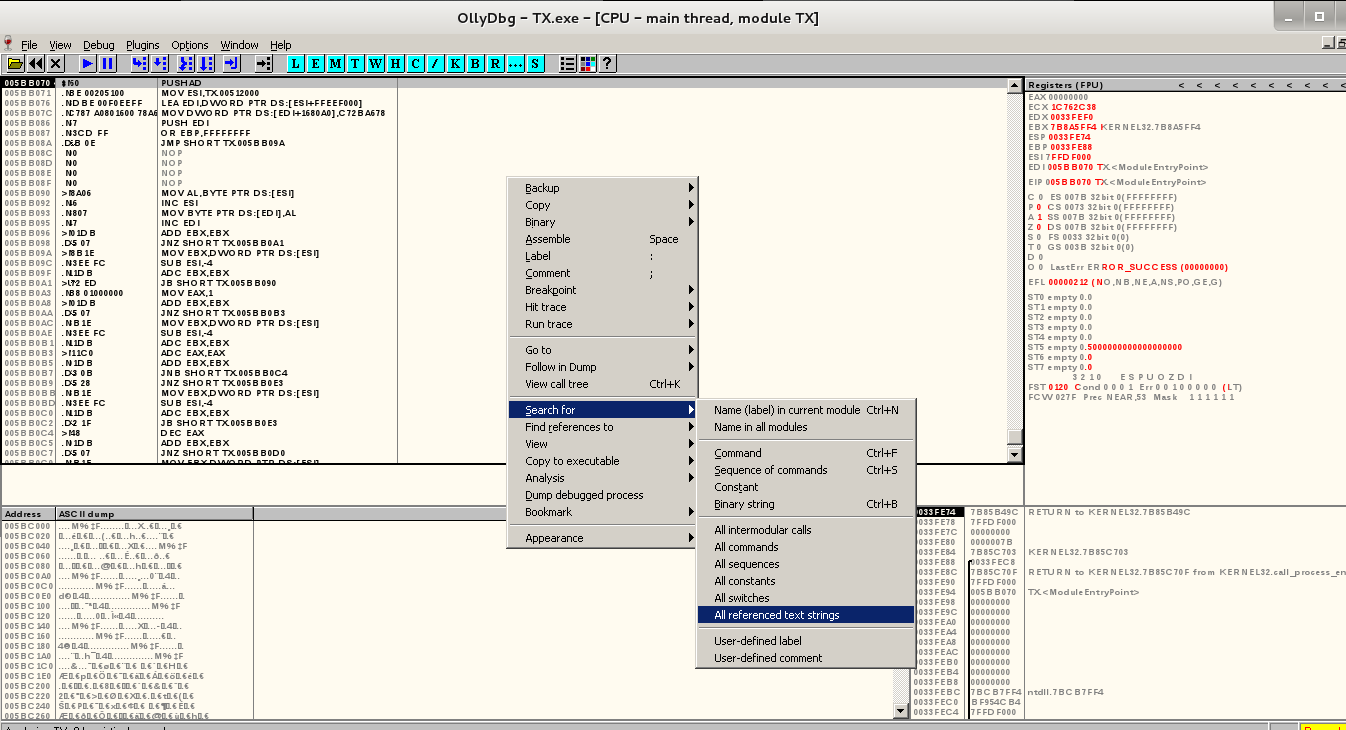
Task: Click the Open file toolbar icon
Action: pos(15,63)
